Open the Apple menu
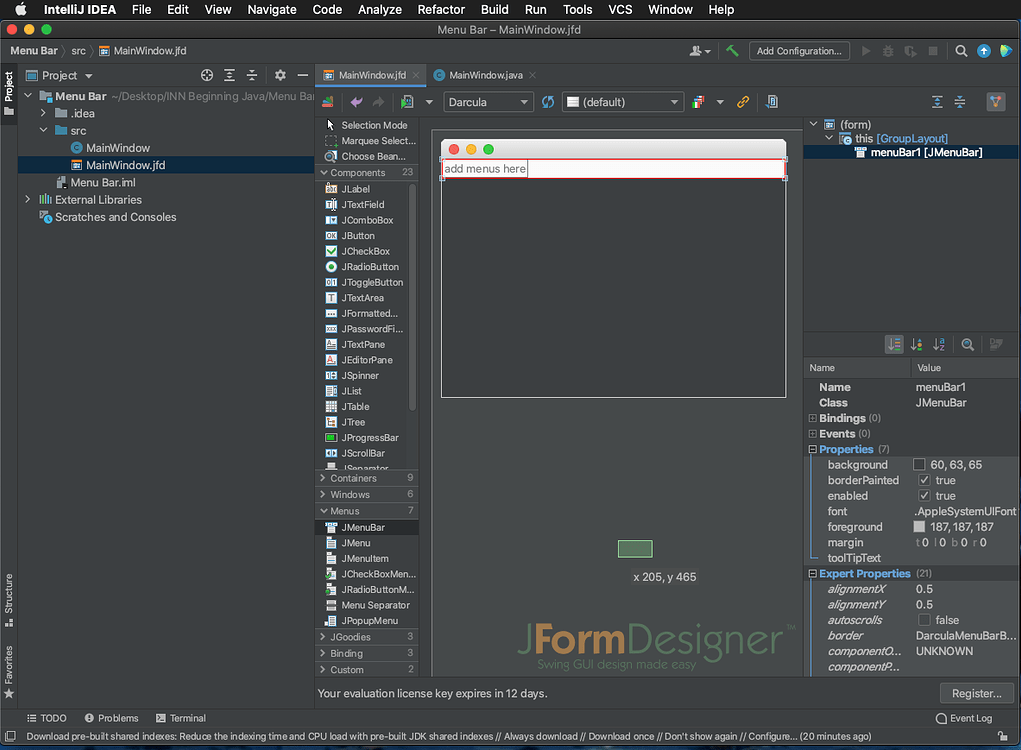The width and height of the screenshot is (1021, 750). (x=21, y=10)
